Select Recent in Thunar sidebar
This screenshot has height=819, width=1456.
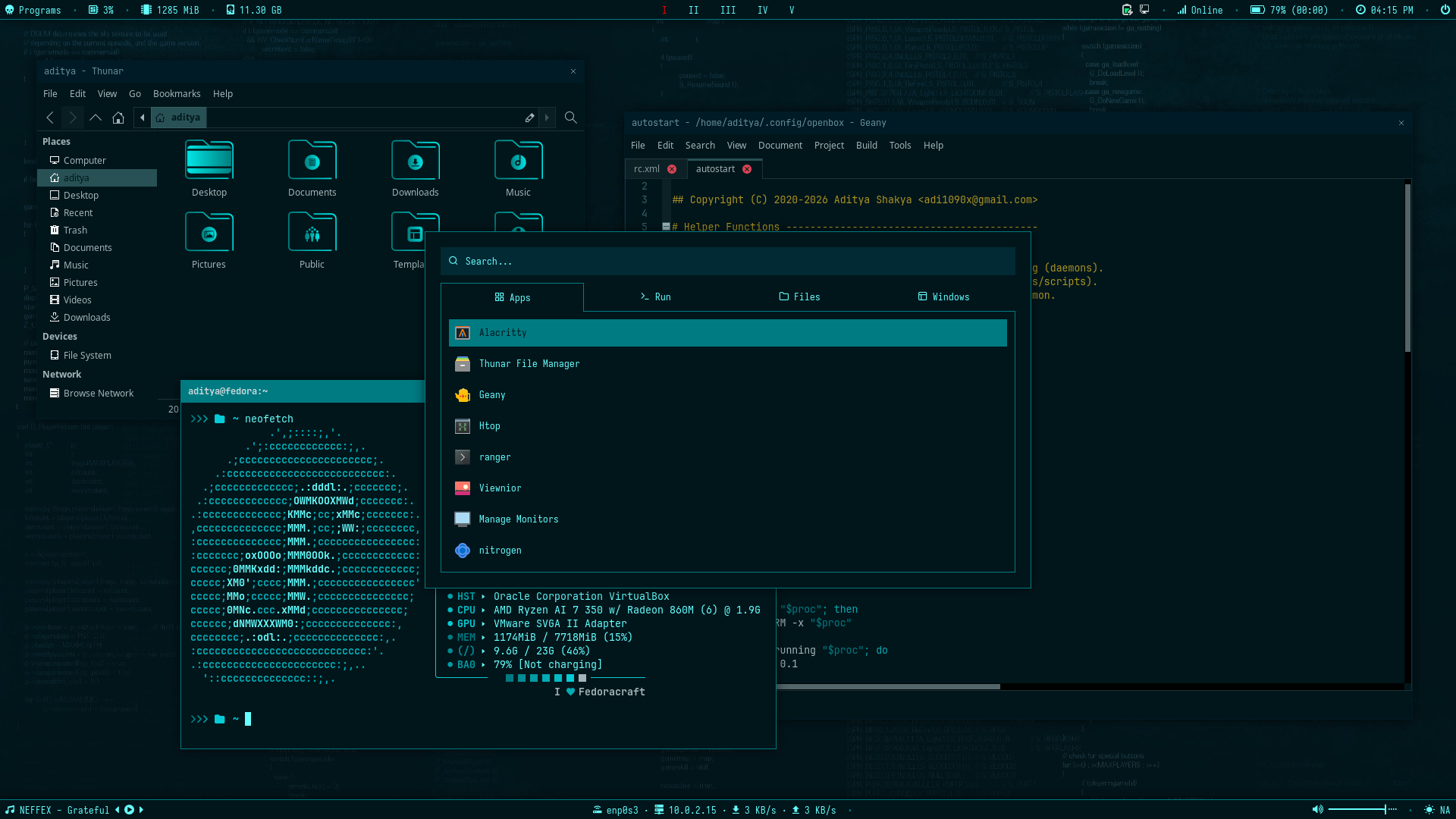point(97,213)
